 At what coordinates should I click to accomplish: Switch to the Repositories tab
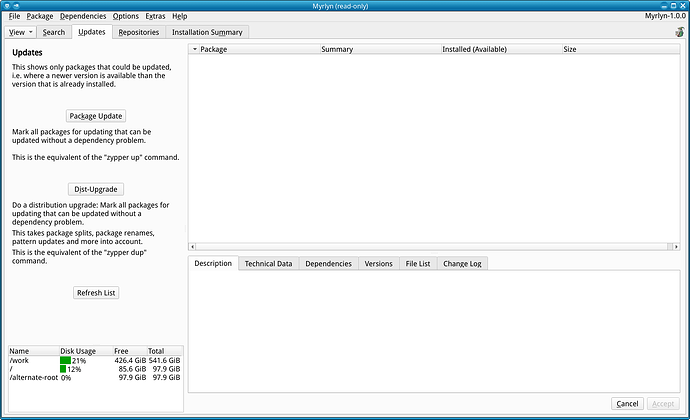(x=139, y=32)
